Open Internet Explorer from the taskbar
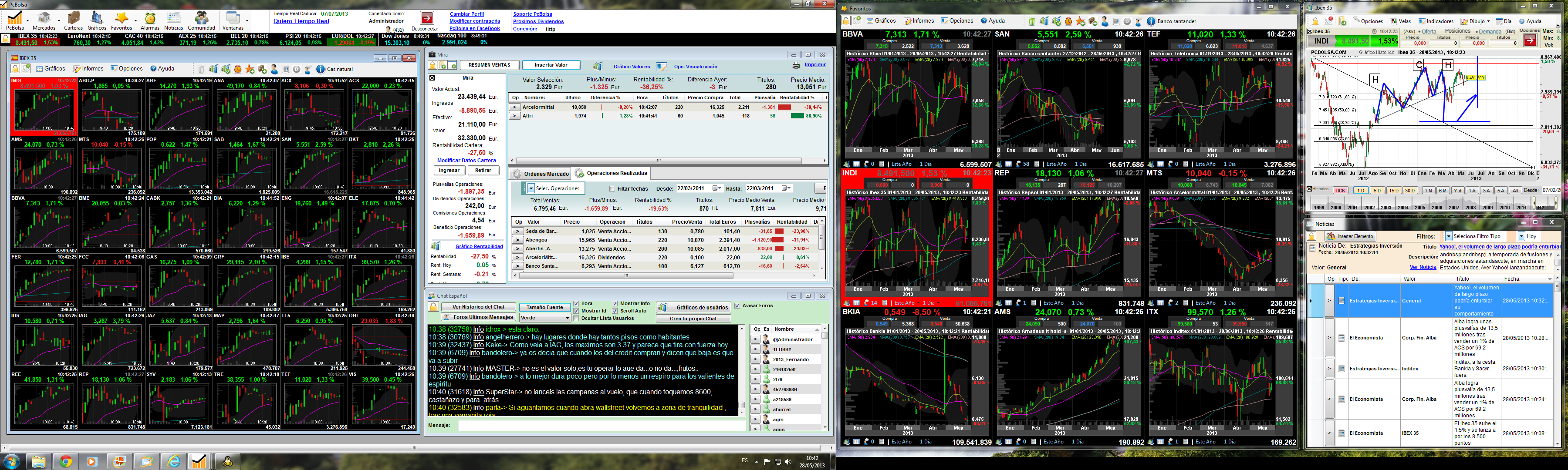Screen dimensions: 1568x470 173,461
